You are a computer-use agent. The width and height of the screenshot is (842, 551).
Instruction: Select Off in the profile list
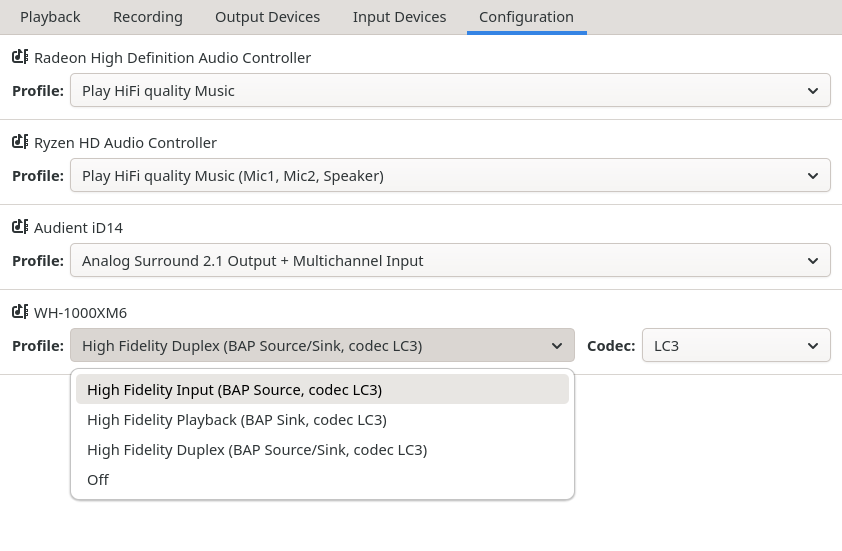[322, 480]
